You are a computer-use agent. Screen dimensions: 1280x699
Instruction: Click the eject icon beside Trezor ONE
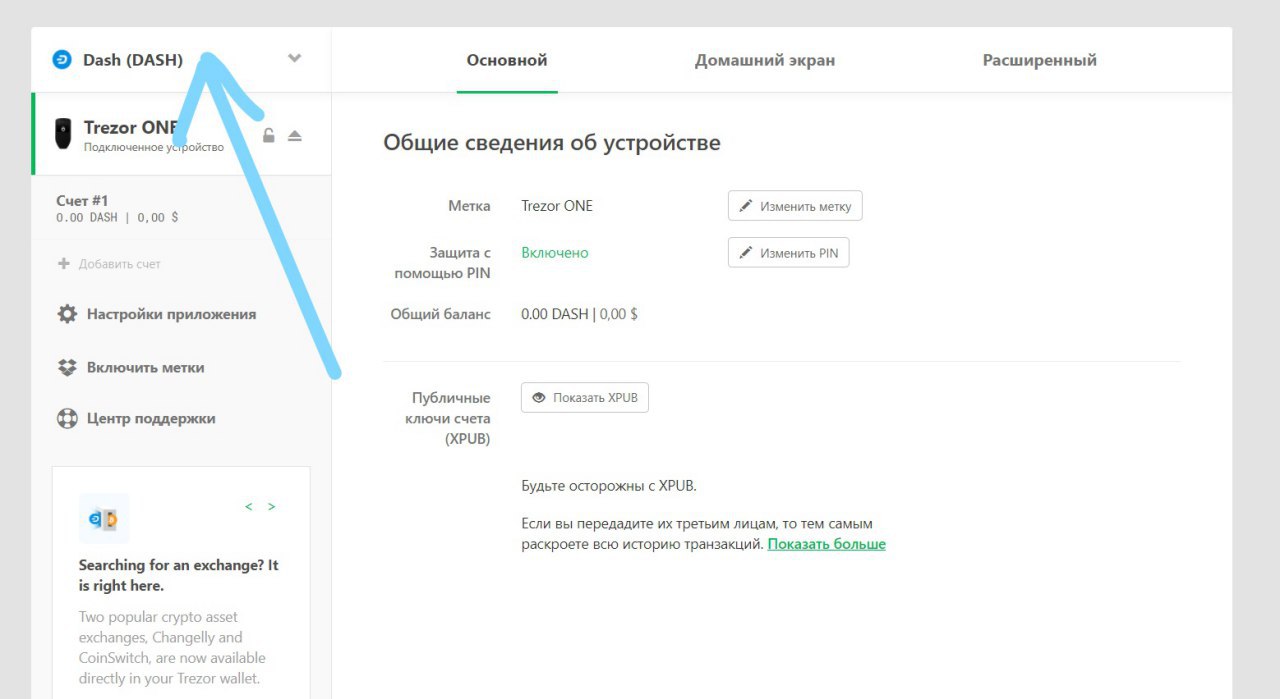[294, 135]
